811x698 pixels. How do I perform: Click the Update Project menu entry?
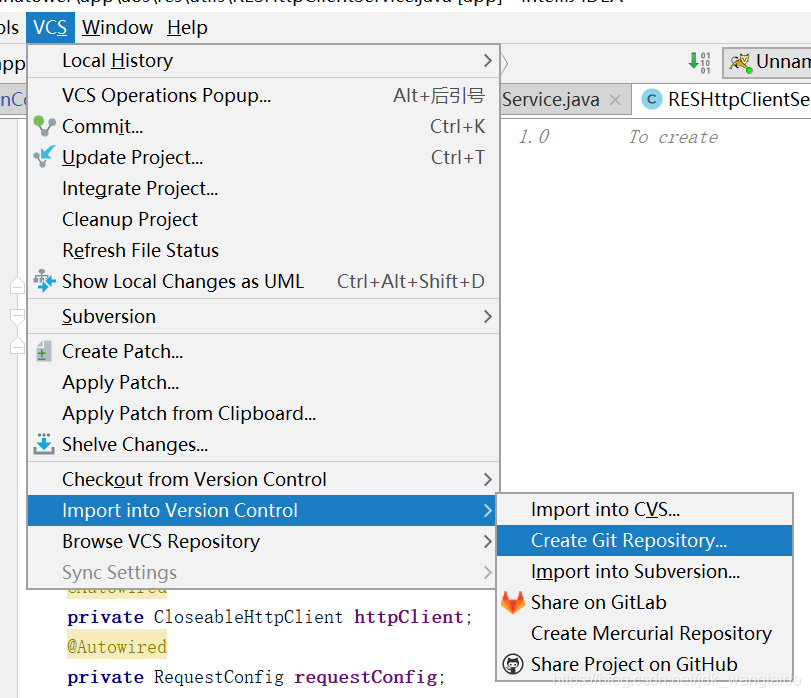263,157
